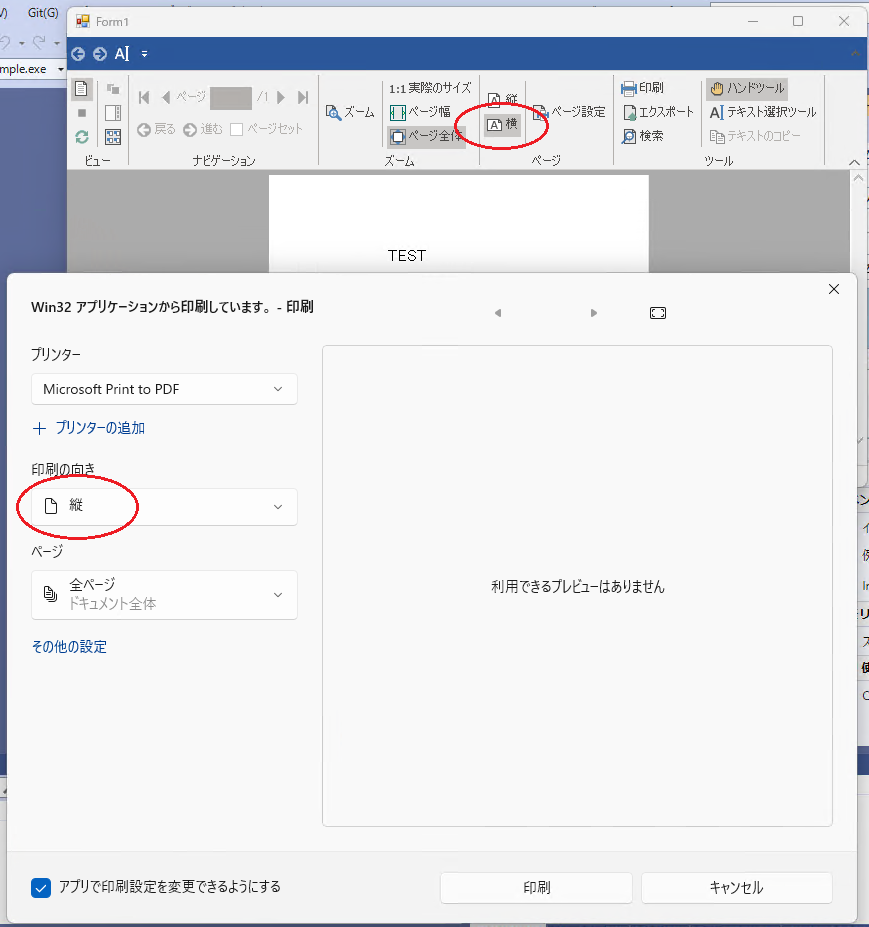Select ページ全体 whole page zoom
The image size is (869, 927).
tap(426, 136)
